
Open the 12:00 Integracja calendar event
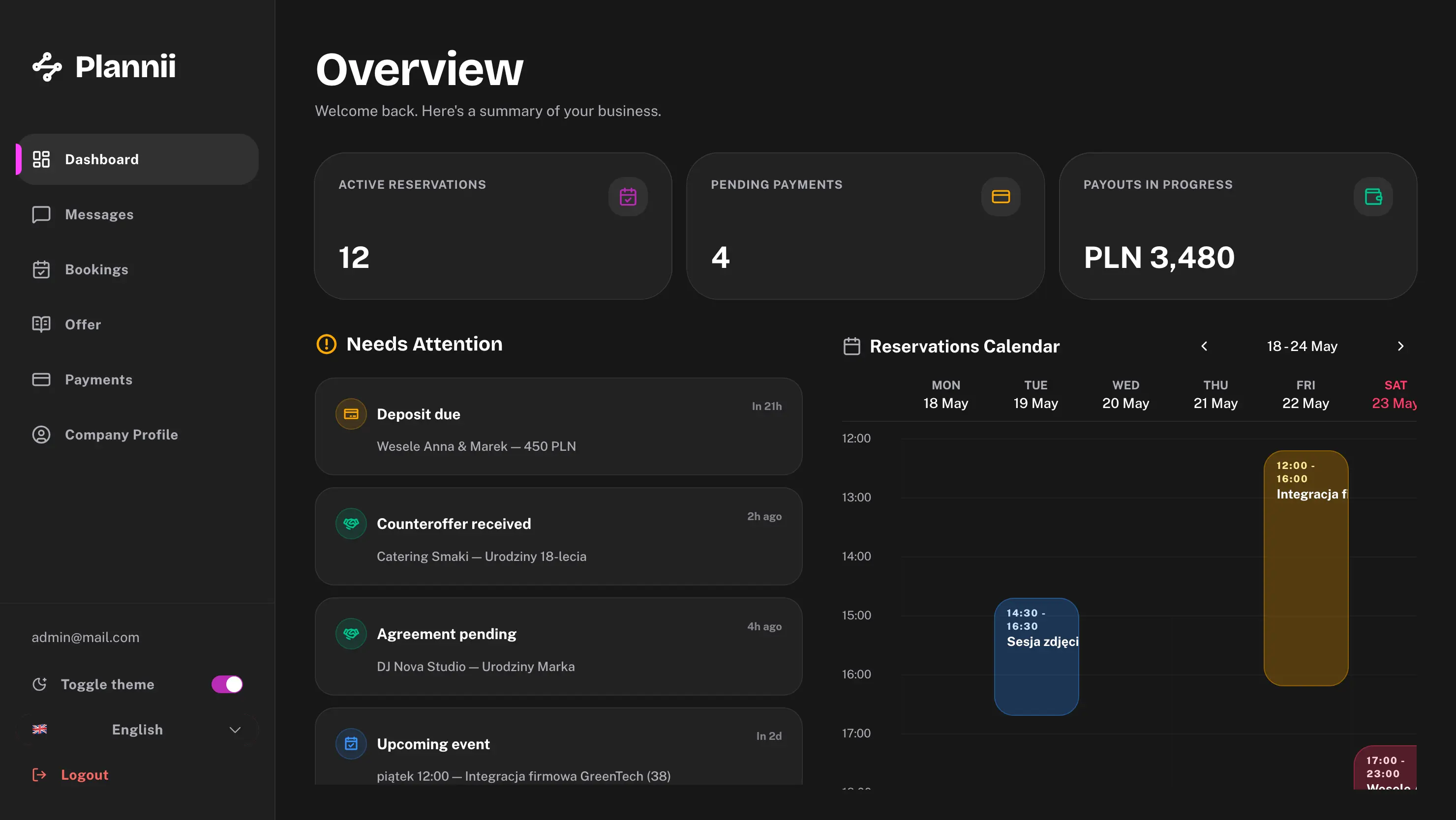[x=1306, y=568]
